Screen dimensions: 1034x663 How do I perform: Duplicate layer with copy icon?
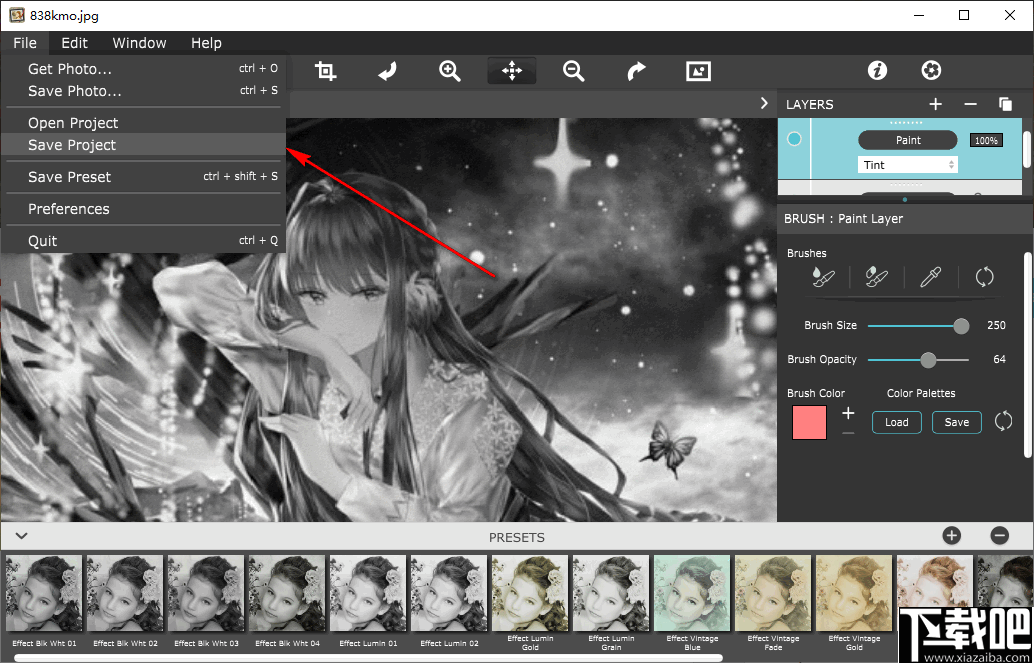pyautogui.click(x=1005, y=104)
